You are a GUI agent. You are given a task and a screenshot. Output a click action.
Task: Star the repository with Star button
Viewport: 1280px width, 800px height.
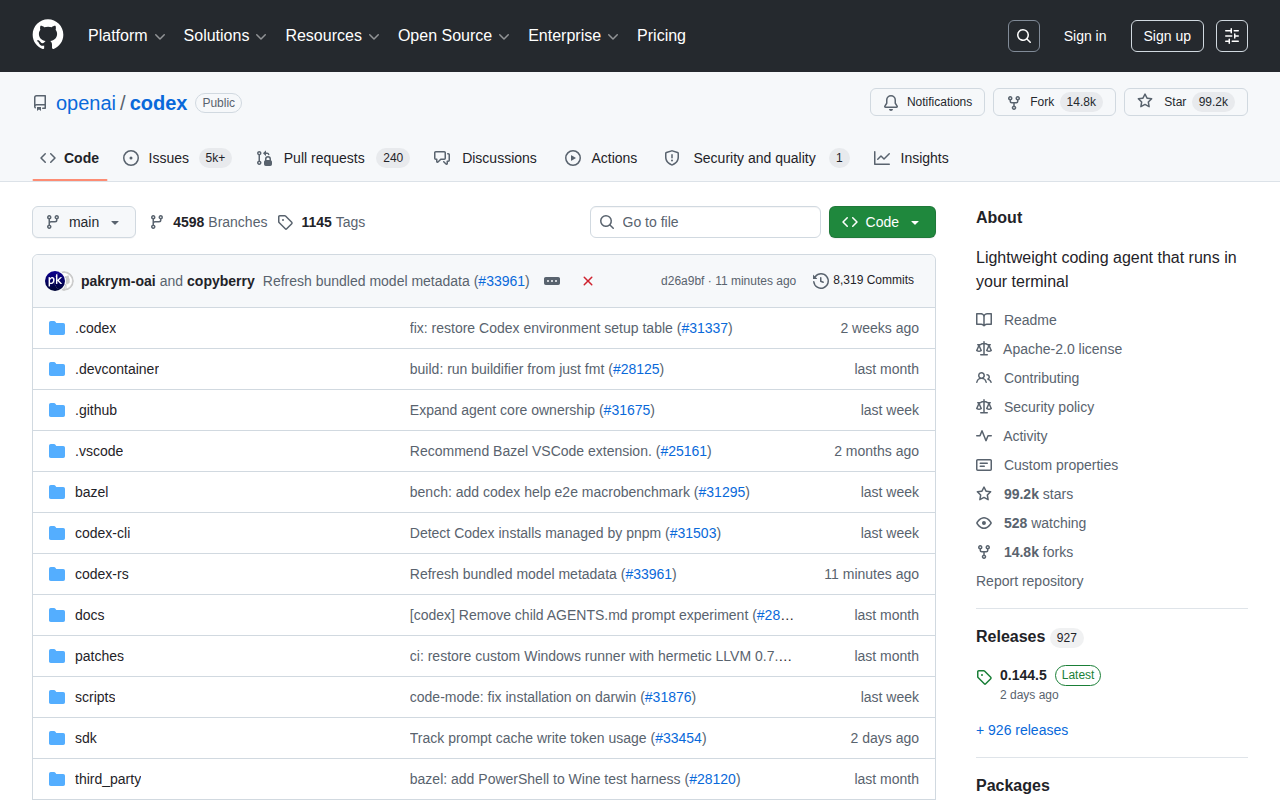[x=1186, y=102]
